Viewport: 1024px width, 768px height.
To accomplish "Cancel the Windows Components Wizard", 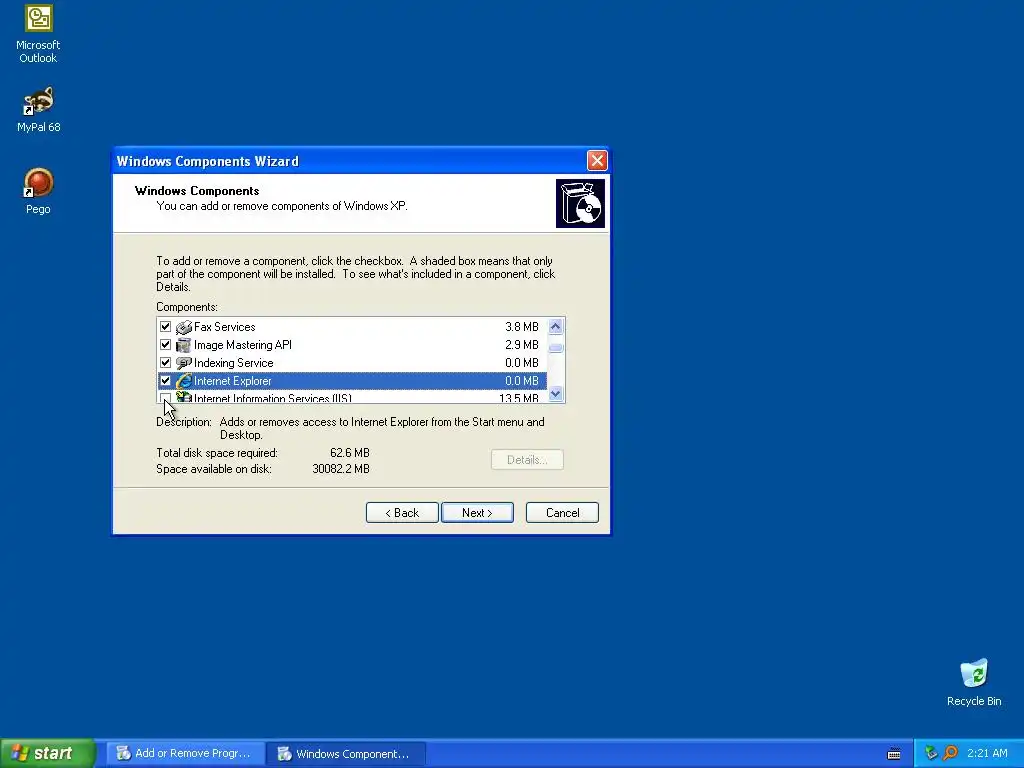I will click(x=562, y=513).
